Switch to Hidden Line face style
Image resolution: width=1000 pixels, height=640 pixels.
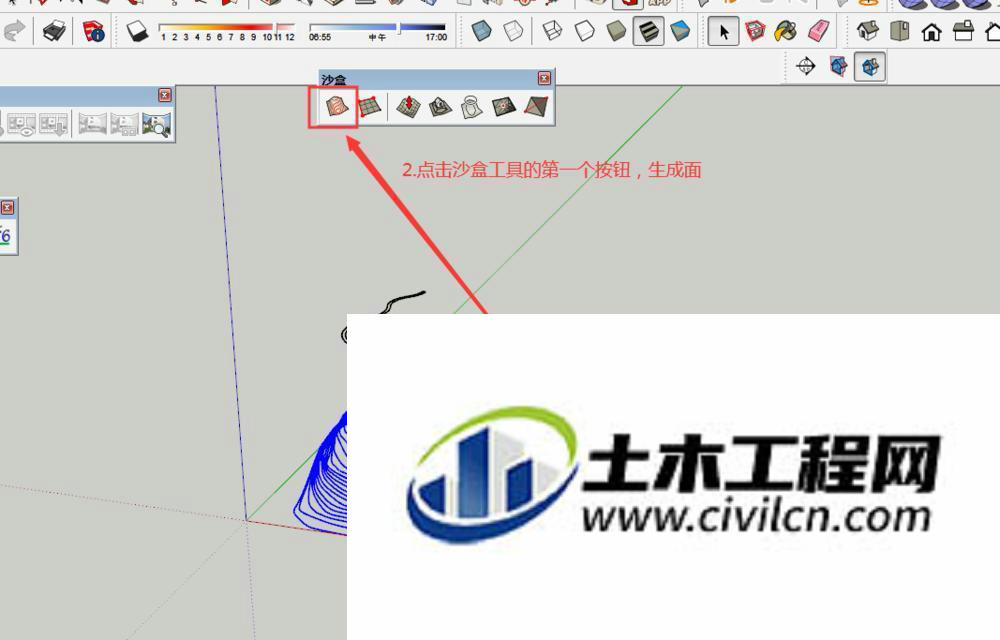584,31
